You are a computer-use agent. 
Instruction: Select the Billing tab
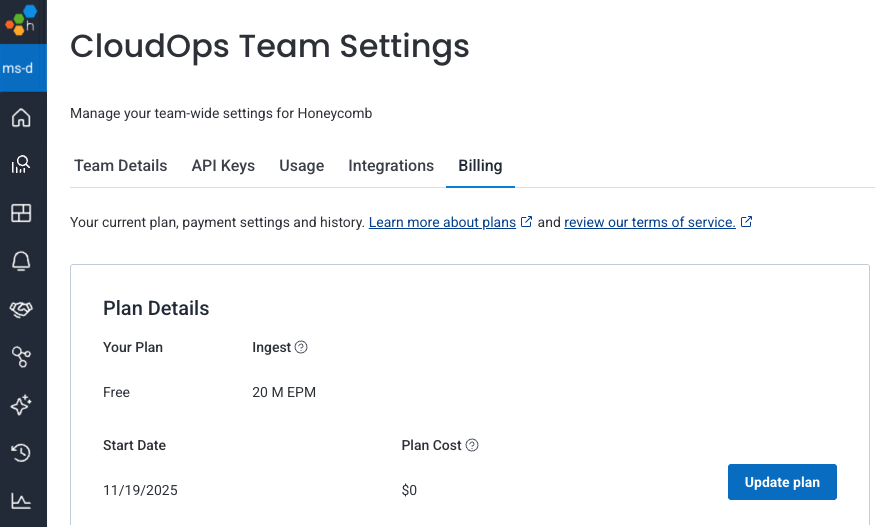tap(480, 166)
